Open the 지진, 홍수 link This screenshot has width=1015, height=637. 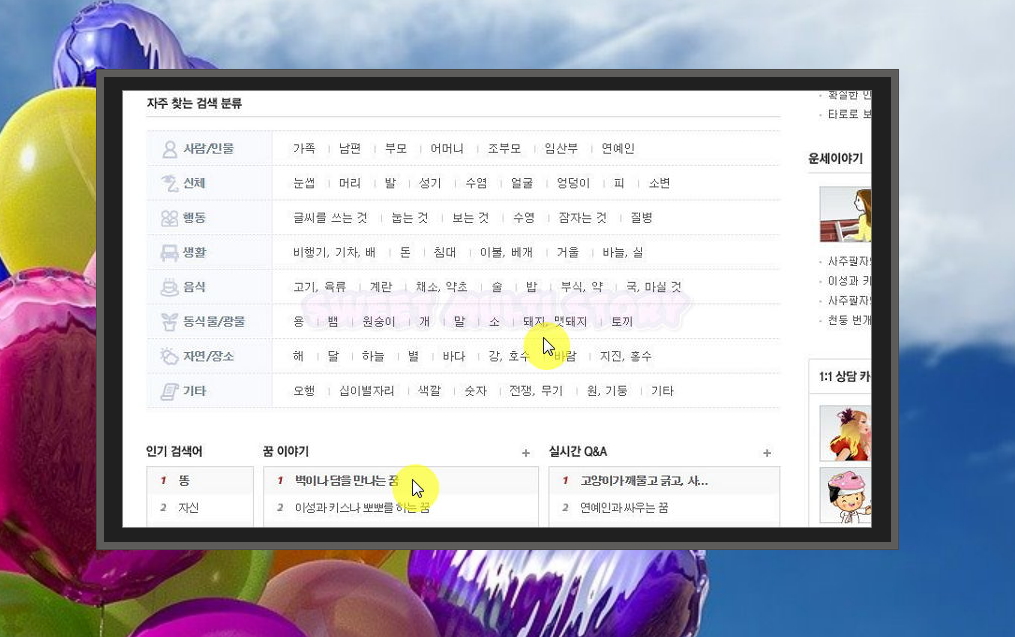pyautogui.click(x=625, y=356)
